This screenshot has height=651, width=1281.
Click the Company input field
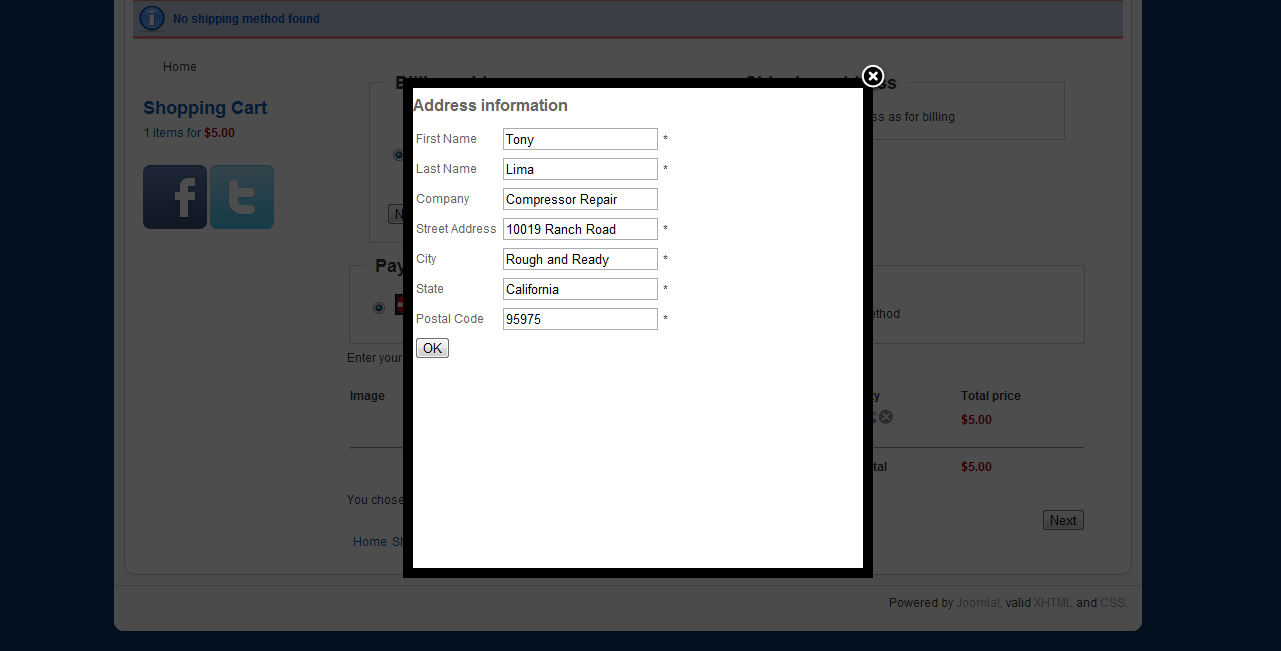(580, 199)
